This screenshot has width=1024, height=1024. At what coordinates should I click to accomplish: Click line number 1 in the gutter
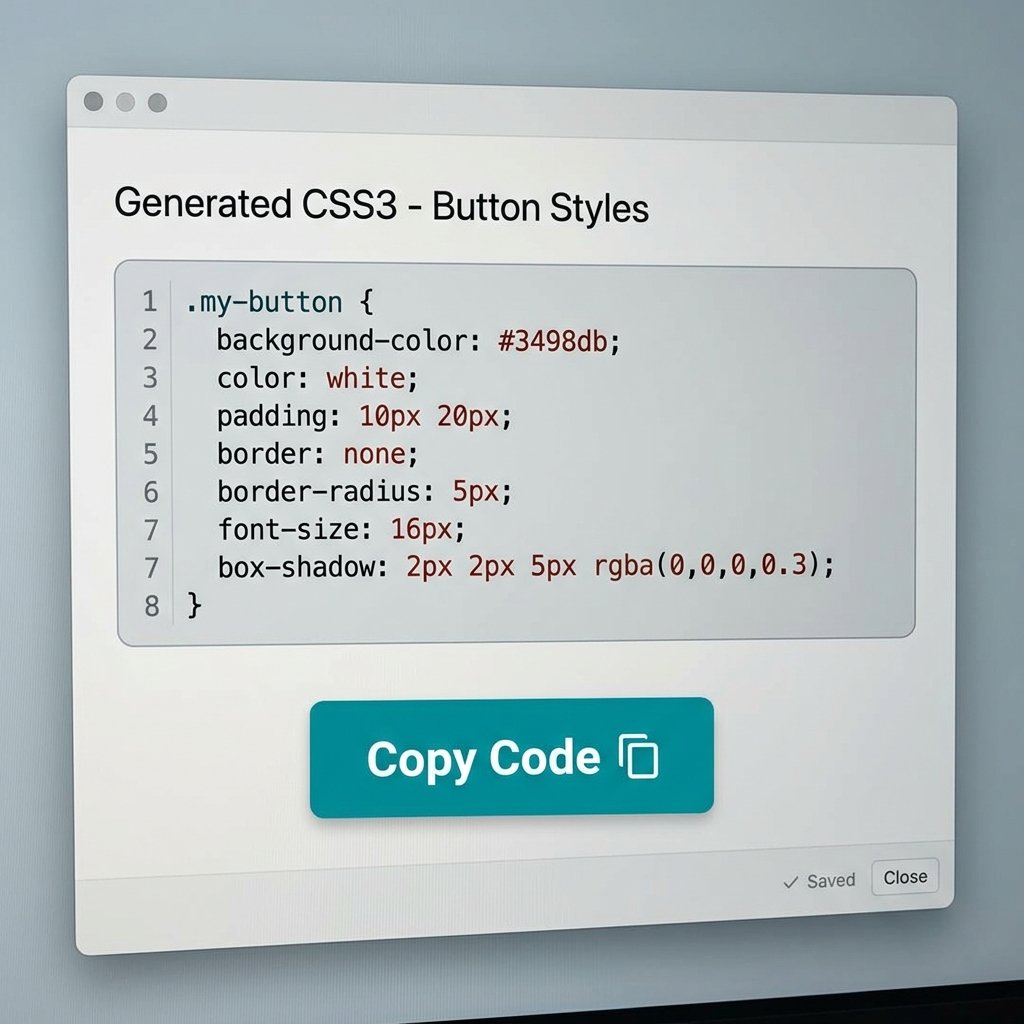pos(150,302)
